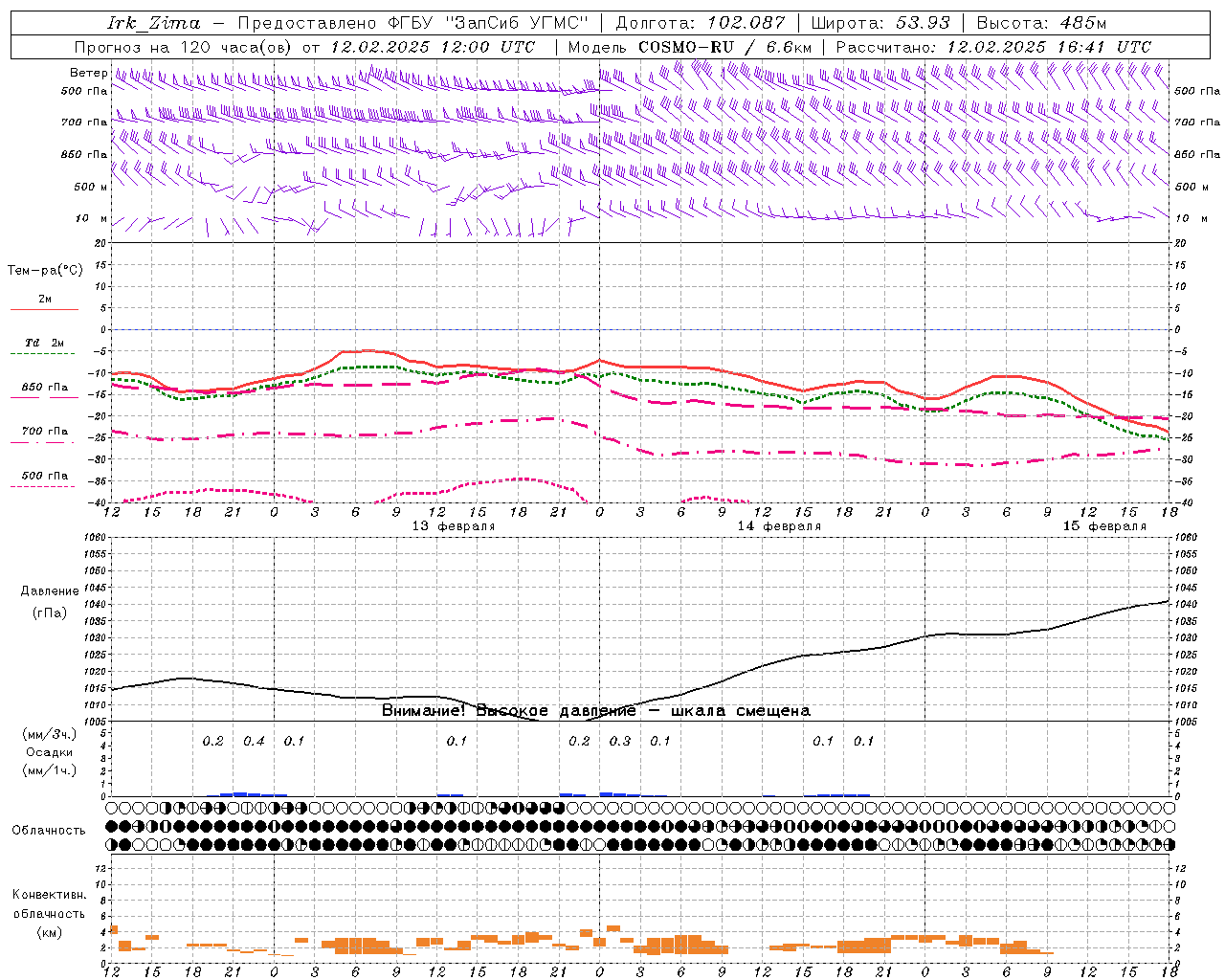
Task: Click the precipitation value 0.3
Action: [x=620, y=742]
